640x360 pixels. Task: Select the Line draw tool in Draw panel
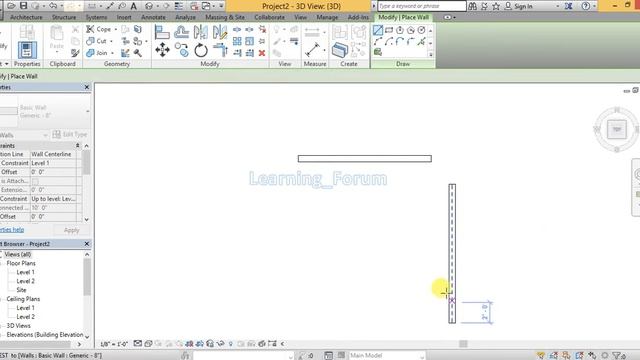(x=378, y=30)
